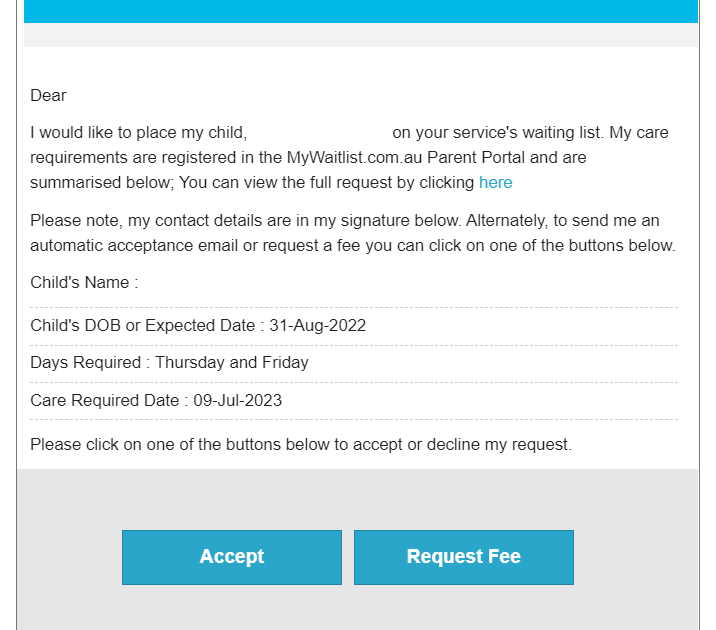Screen dimensions: 716x630
Task: Select the 'Child's Name :' label
Action: [84, 283]
